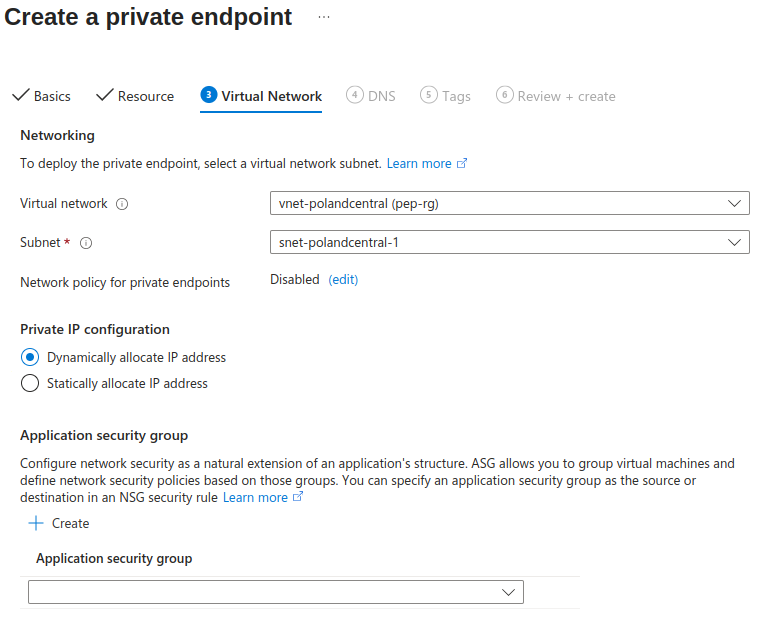Screen dimensions: 777x622
Task: Open the ellipsis menu next to the page title
Action: (x=324, y=18)
